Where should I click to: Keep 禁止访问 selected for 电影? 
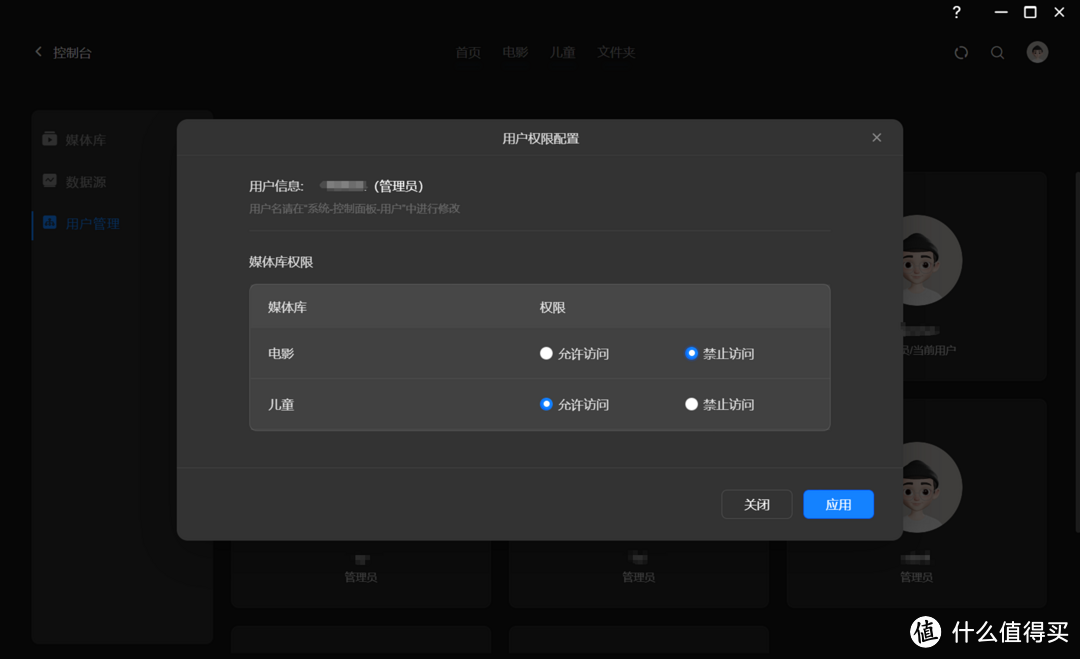[x=691, y=353]
